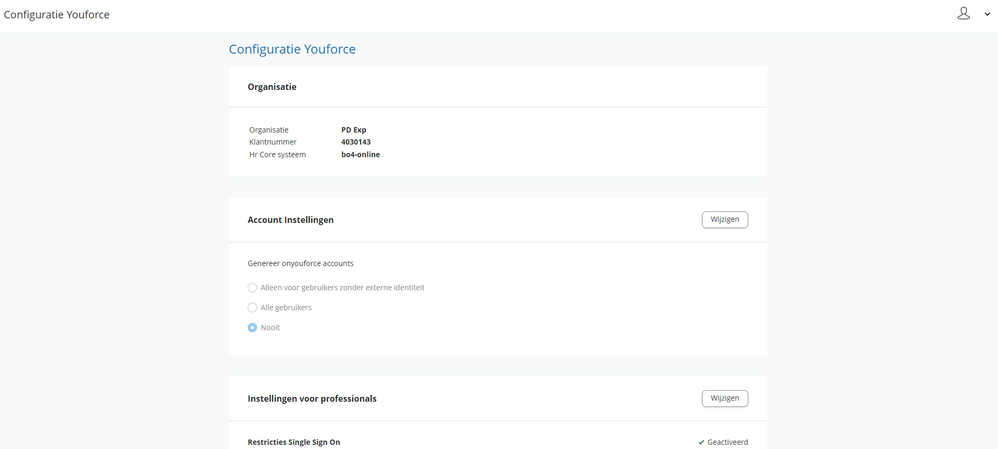Click the Organisatie section header
Screen dimensions: 998x449
pyautogui.click(x=272, y=87)
